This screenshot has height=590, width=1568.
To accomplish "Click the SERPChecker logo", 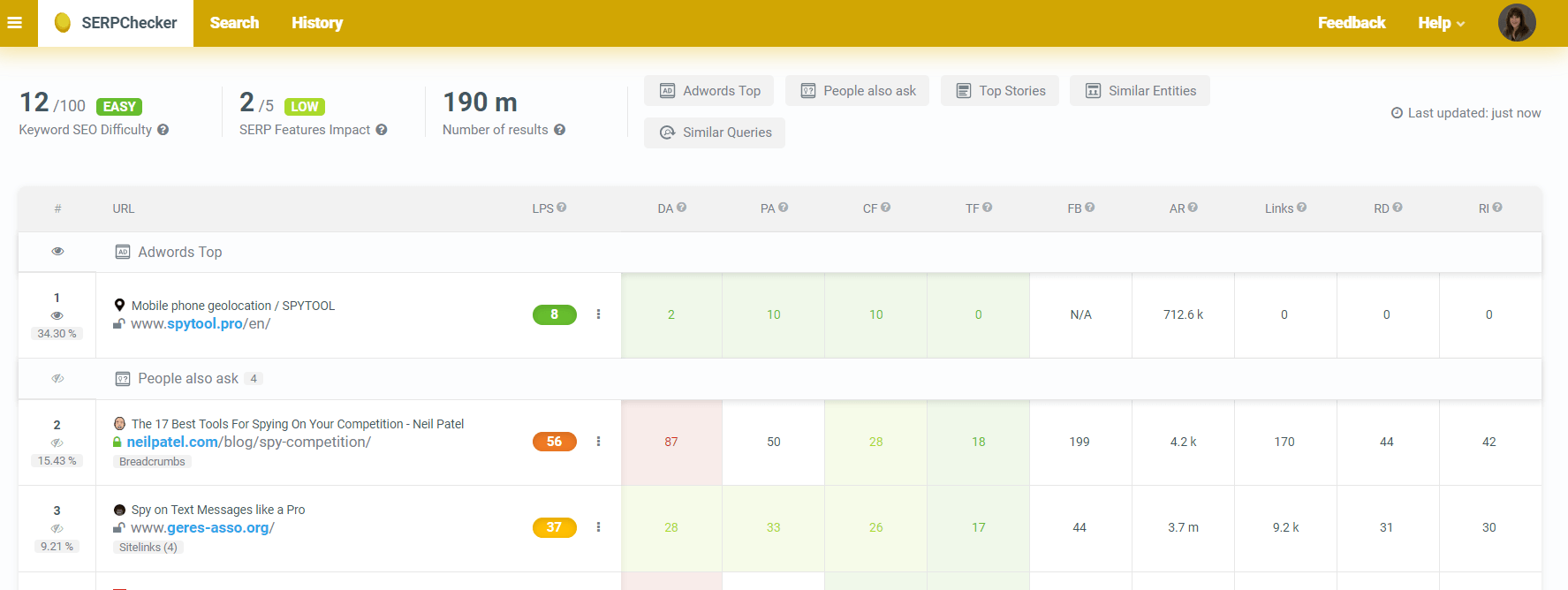I will (x=116, y=23).
